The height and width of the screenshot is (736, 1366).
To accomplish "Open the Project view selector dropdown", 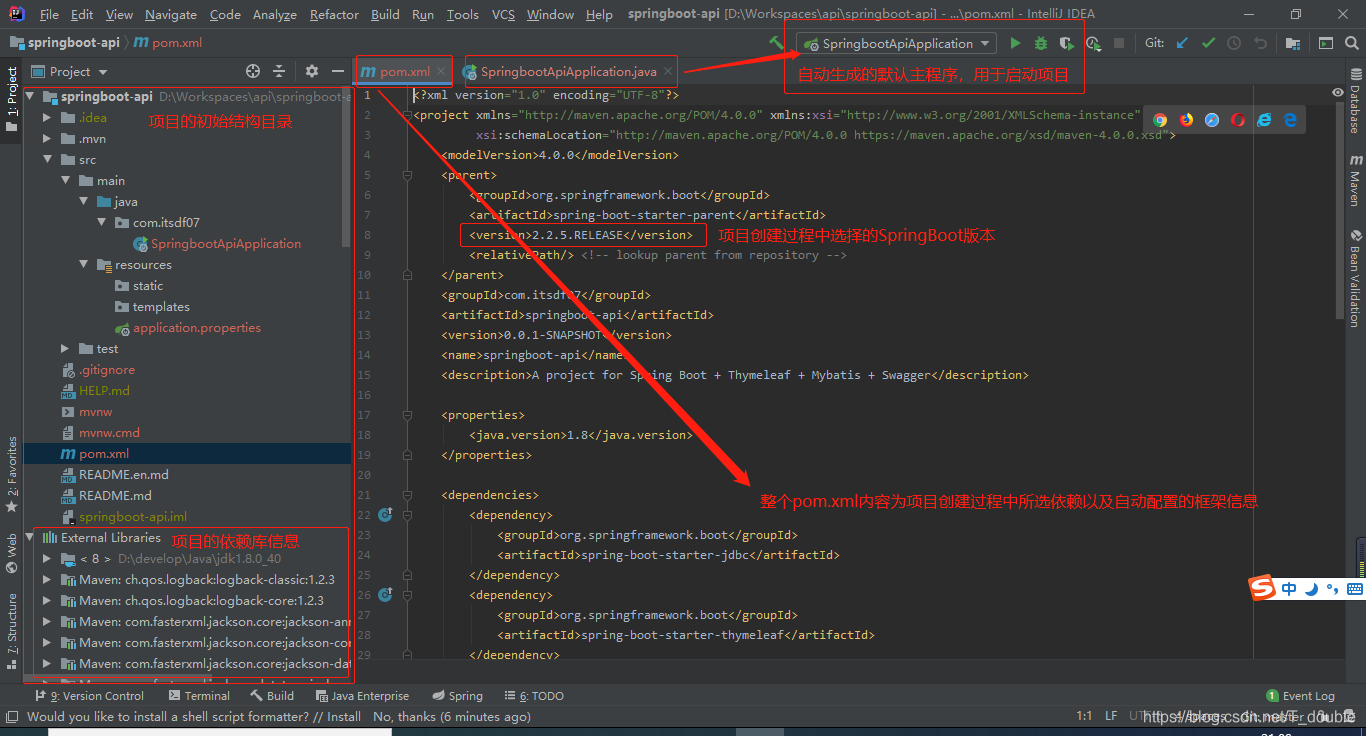I will coord(69,71).
